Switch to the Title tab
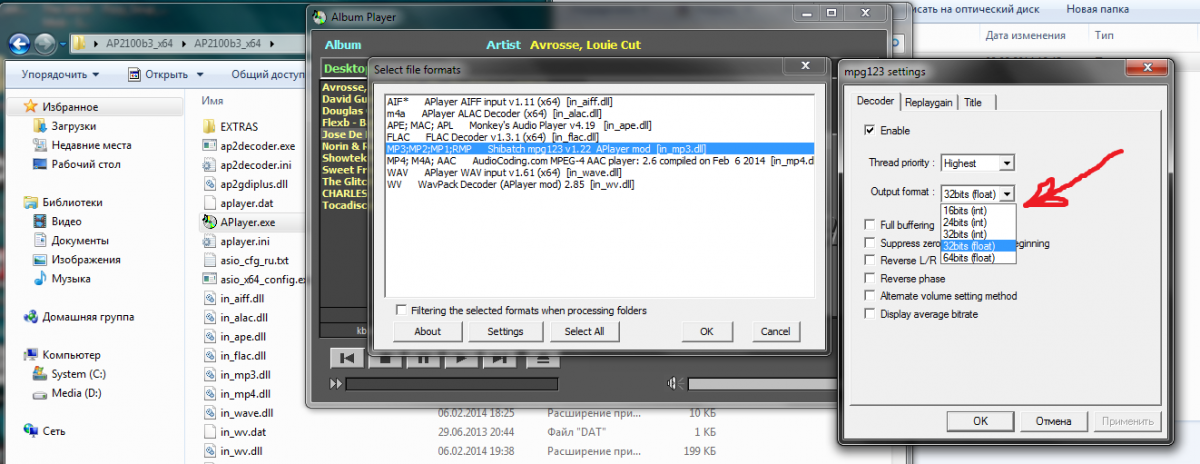Image resolution: width=1200 pixels, height=464 pixels. (972, 102)
